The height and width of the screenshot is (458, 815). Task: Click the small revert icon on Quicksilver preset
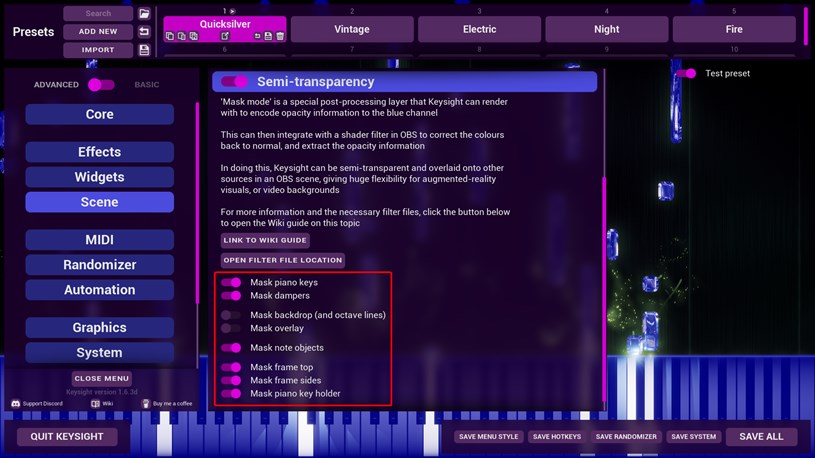pos(257,36)
